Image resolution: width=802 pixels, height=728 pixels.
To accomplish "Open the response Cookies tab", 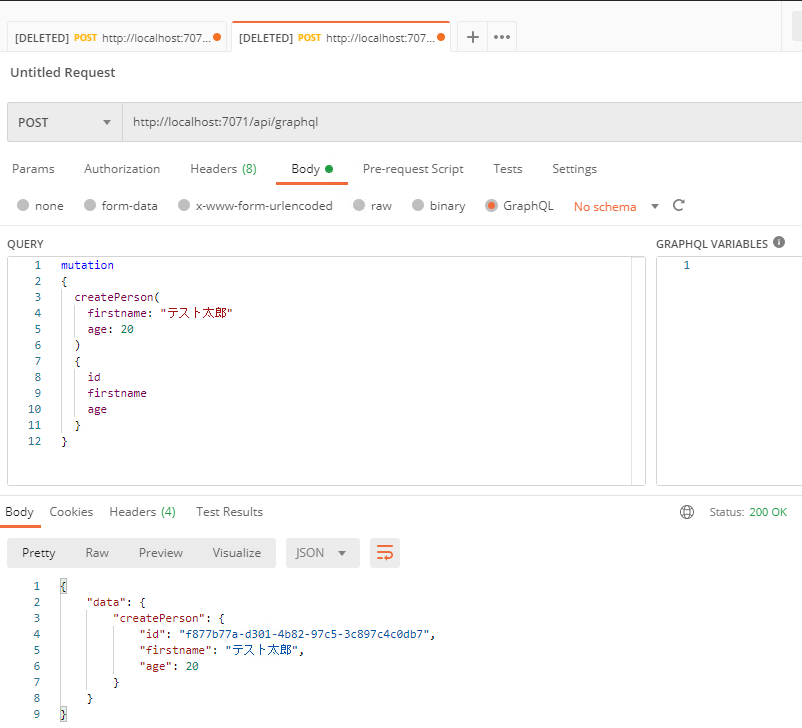I will pyautogui.click(x=71, y=512).
